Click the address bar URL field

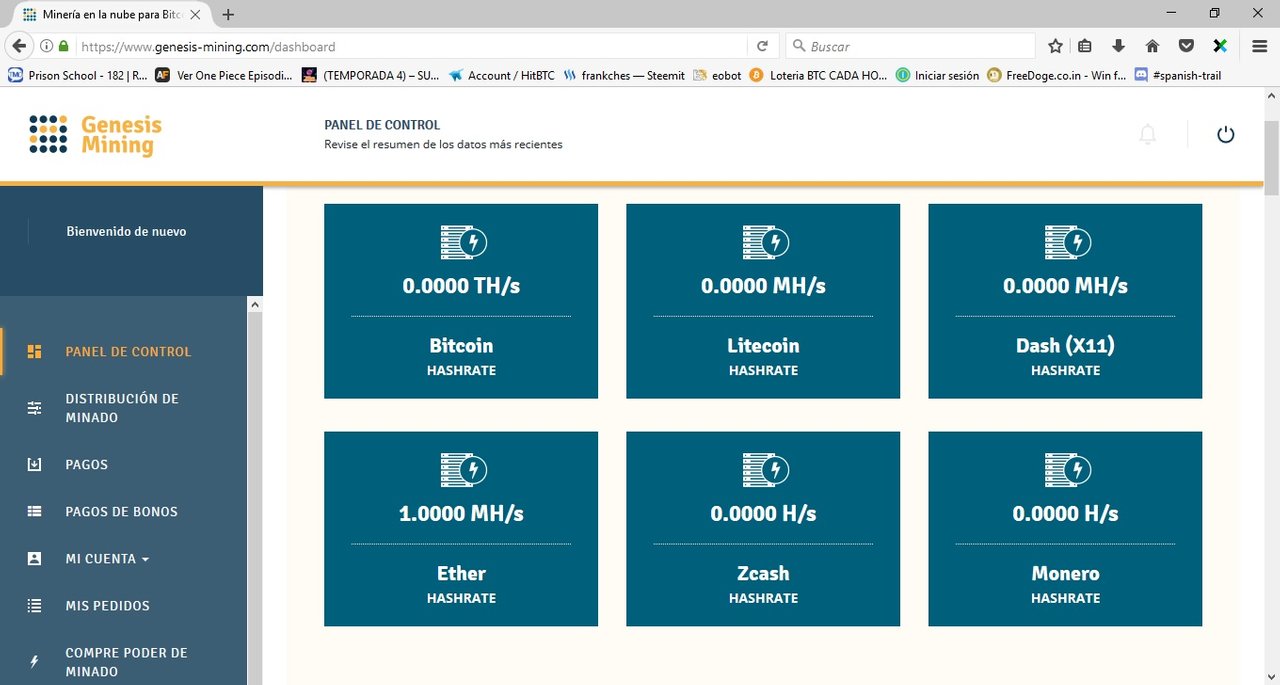410,46
